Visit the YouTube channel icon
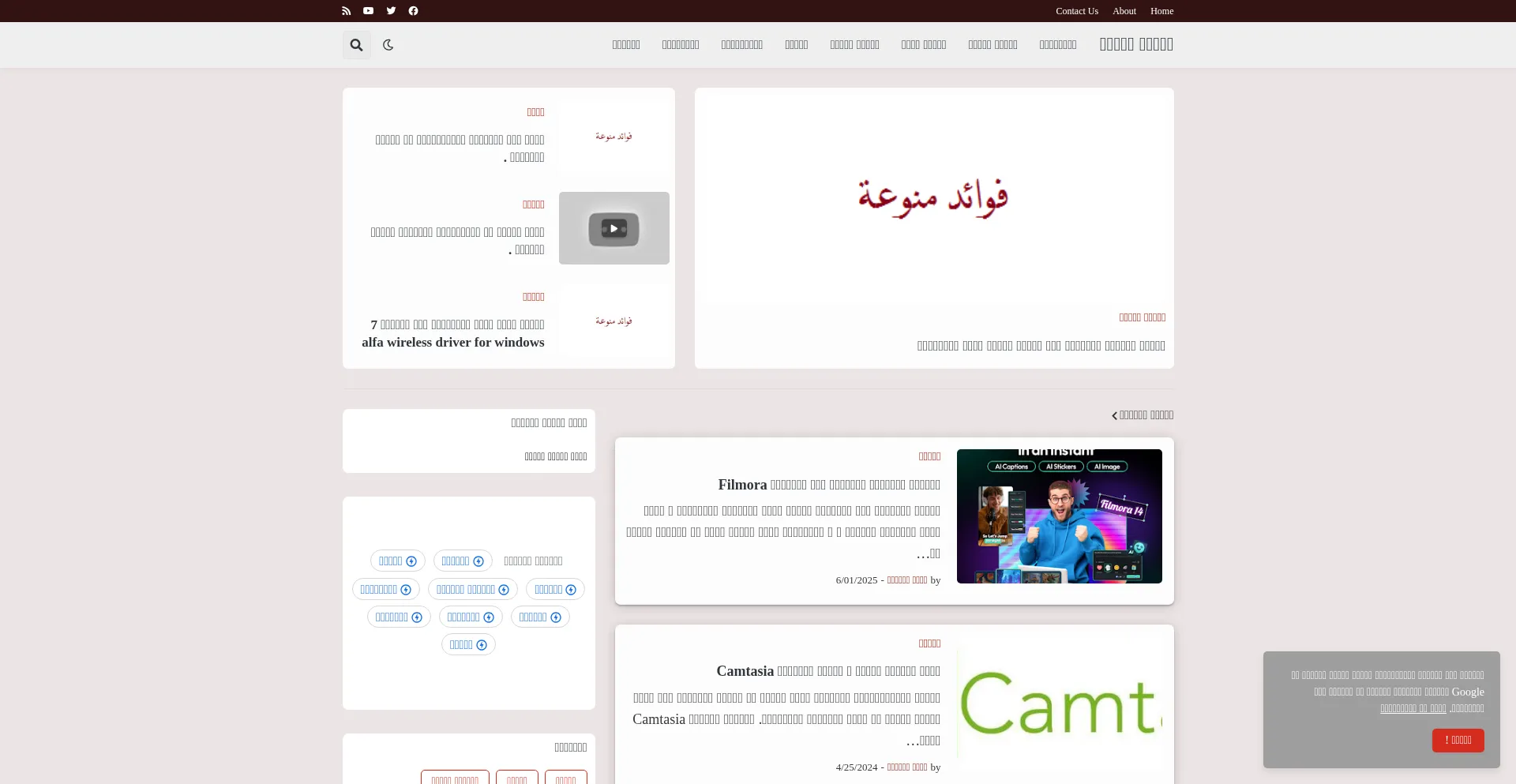The height and width of the screenshot is (784, 1516). point(368,11)
